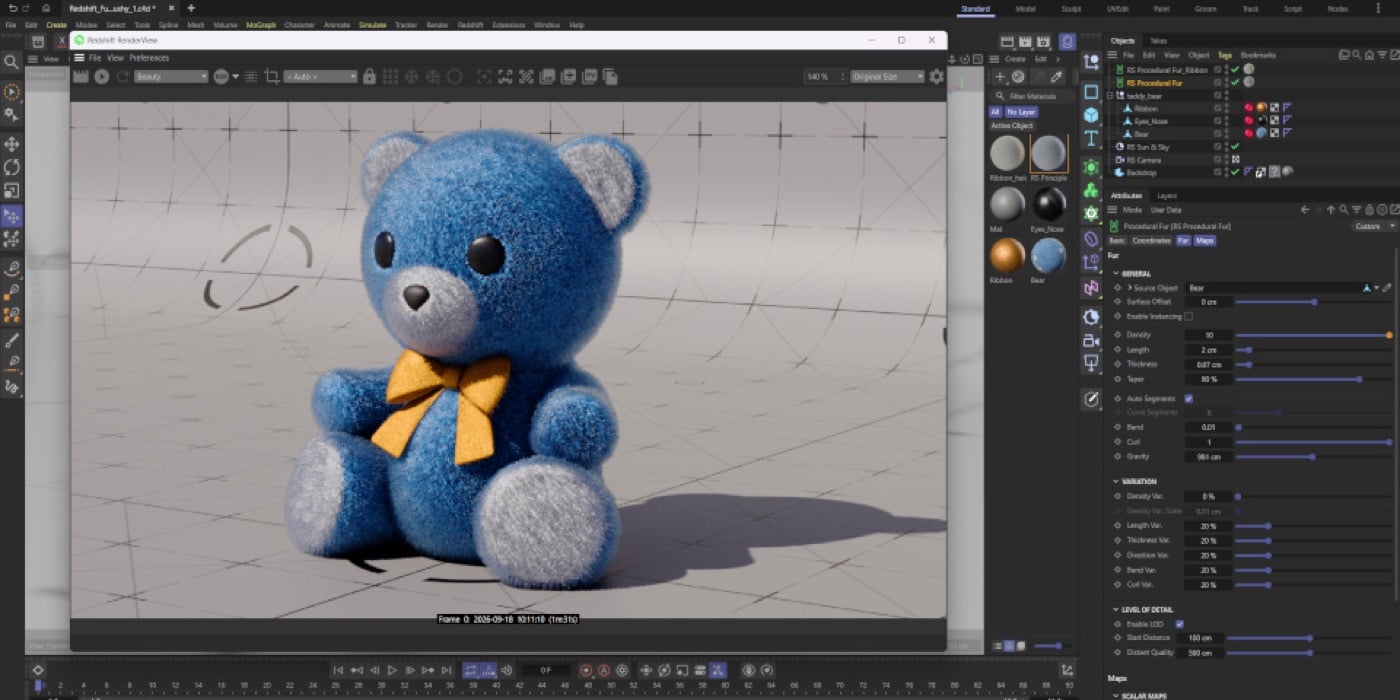Image resolution: width=1400 pixels, height=700 pixels.
Task: Select the Scale tool in left toolbar
Action: click(12, 190)
